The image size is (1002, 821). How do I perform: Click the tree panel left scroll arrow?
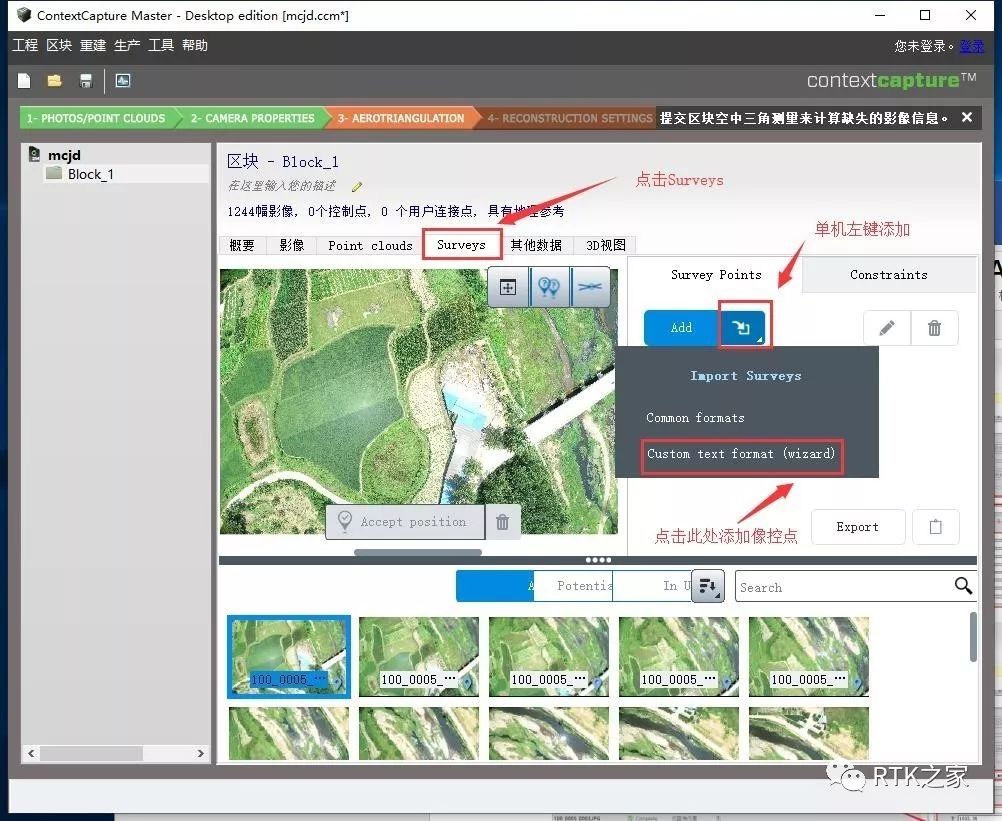tap(31, 753)
